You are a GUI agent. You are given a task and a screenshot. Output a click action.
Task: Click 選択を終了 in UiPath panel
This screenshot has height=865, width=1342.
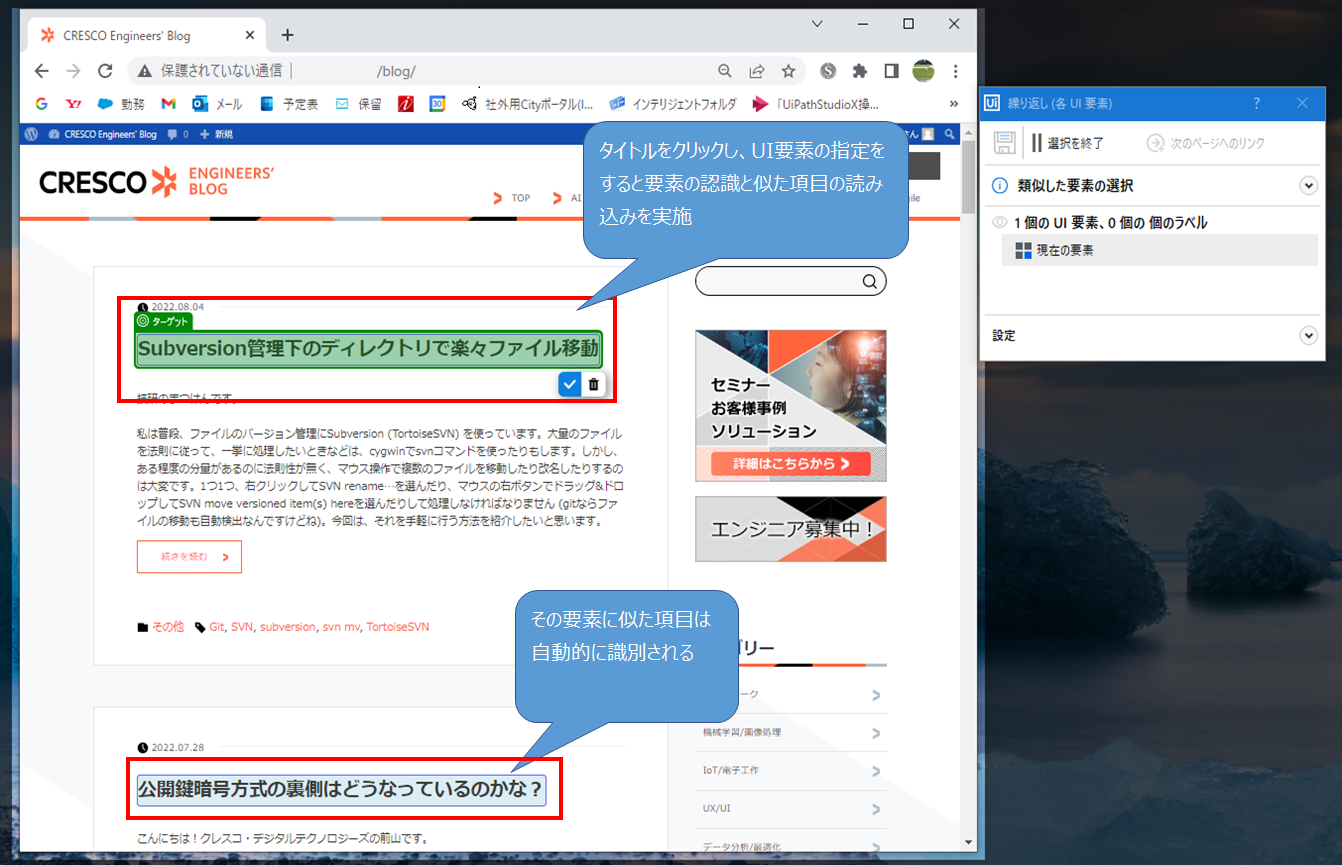pyautogui.click(x=1068, y=143)
